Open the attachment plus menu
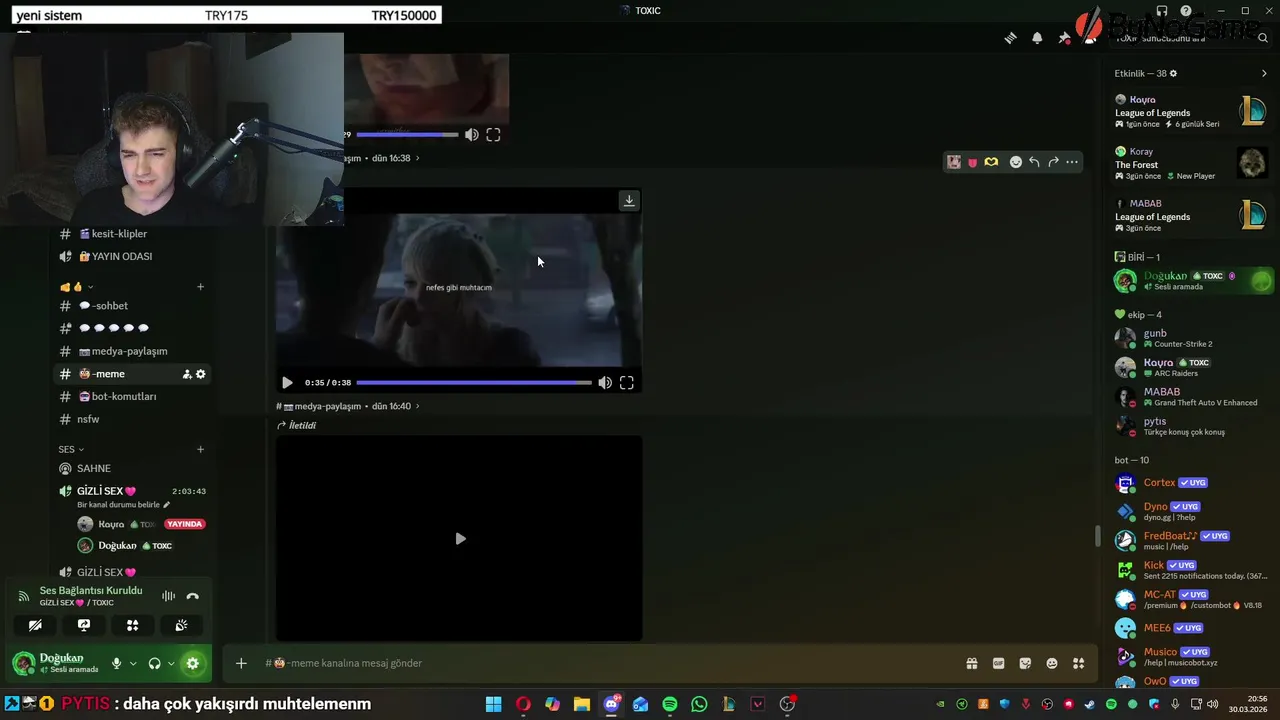 point(241,663)
